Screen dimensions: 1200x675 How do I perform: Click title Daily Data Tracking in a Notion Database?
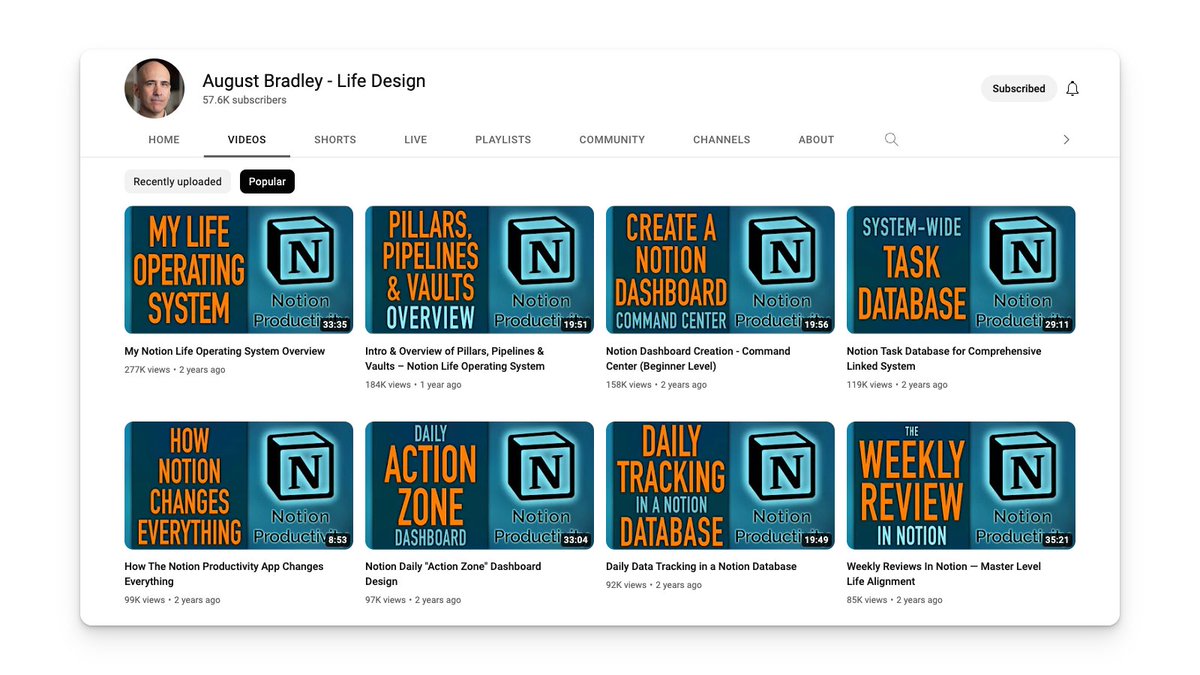pyautogui.click(x=701, y=567)
